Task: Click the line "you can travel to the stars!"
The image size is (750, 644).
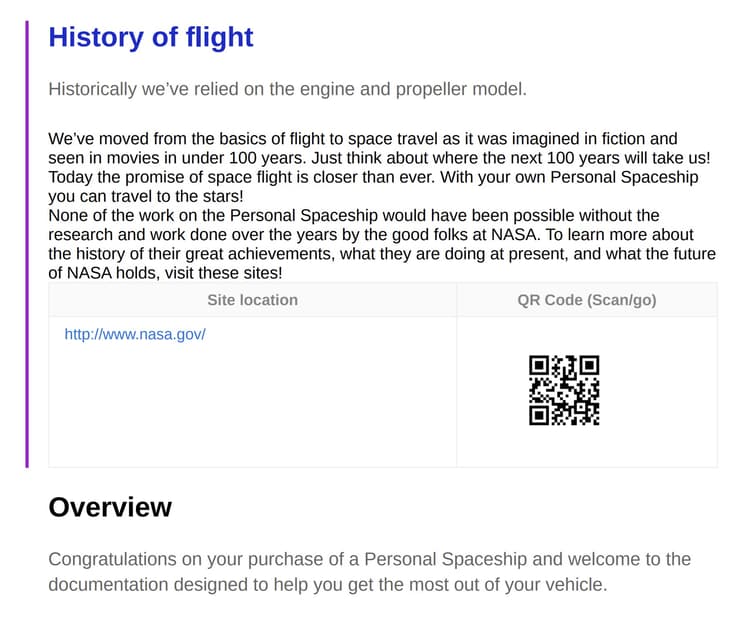Action: click(145, 196)
